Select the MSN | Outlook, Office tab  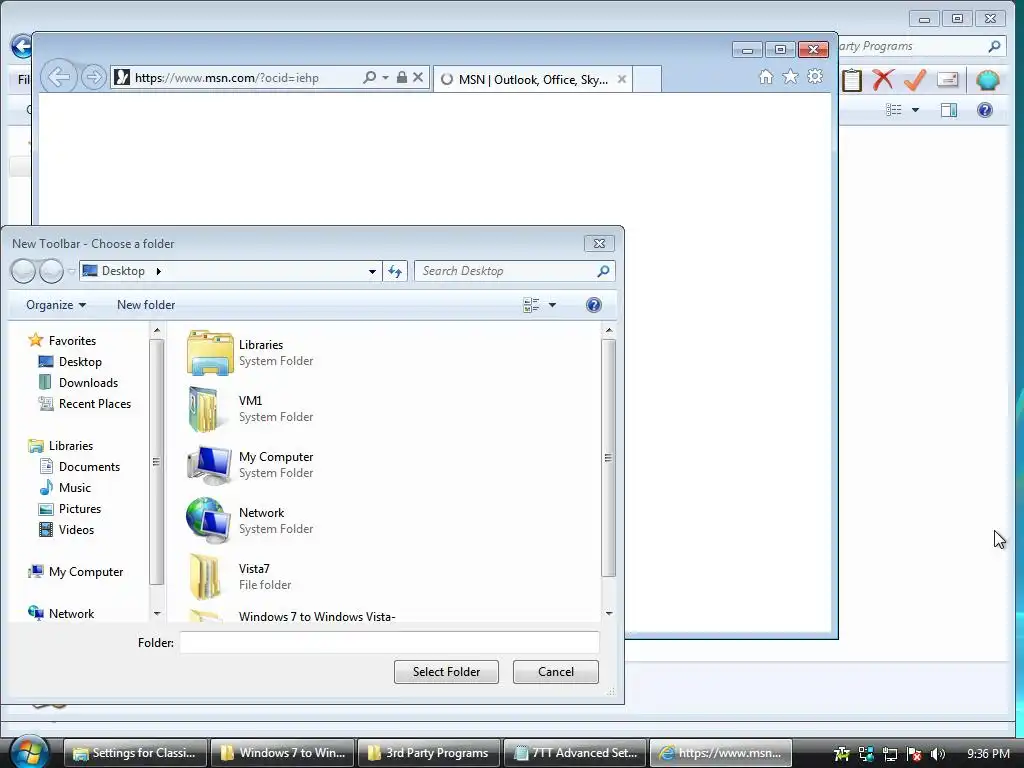(x=532, y=79)
